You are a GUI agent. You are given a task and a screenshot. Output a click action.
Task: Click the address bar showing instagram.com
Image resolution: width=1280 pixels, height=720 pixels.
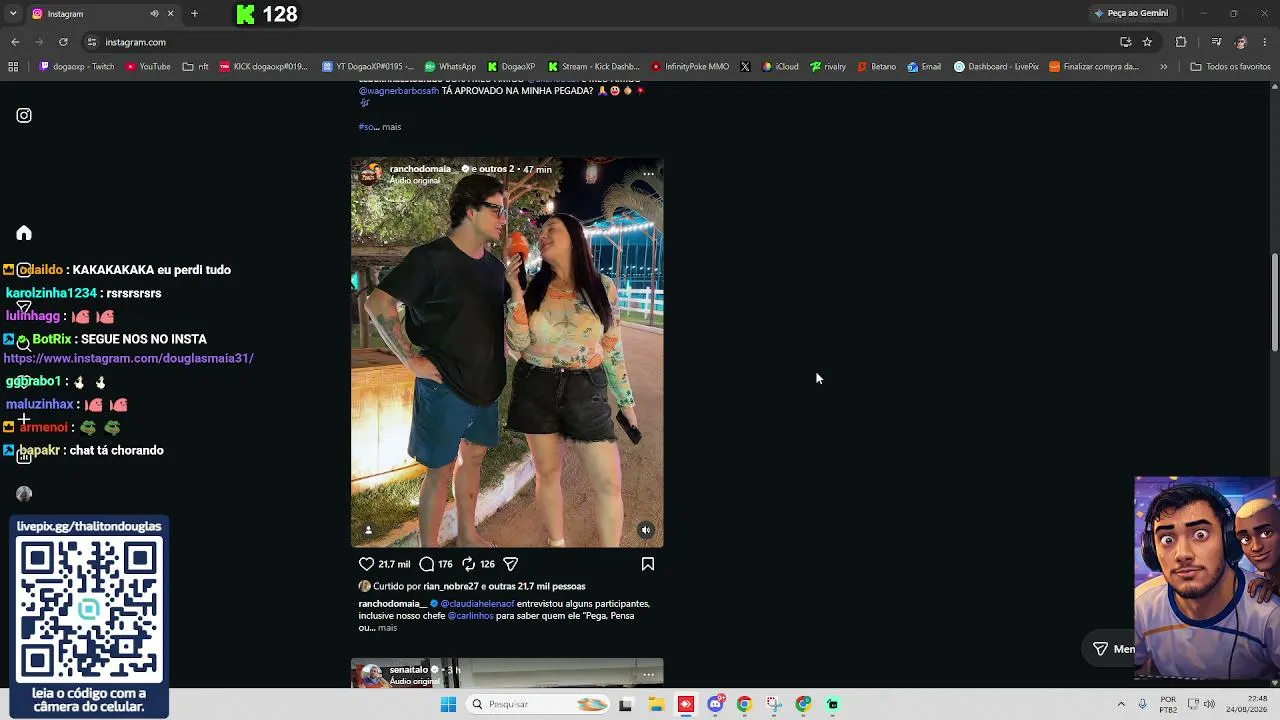[x=600, y=42]
